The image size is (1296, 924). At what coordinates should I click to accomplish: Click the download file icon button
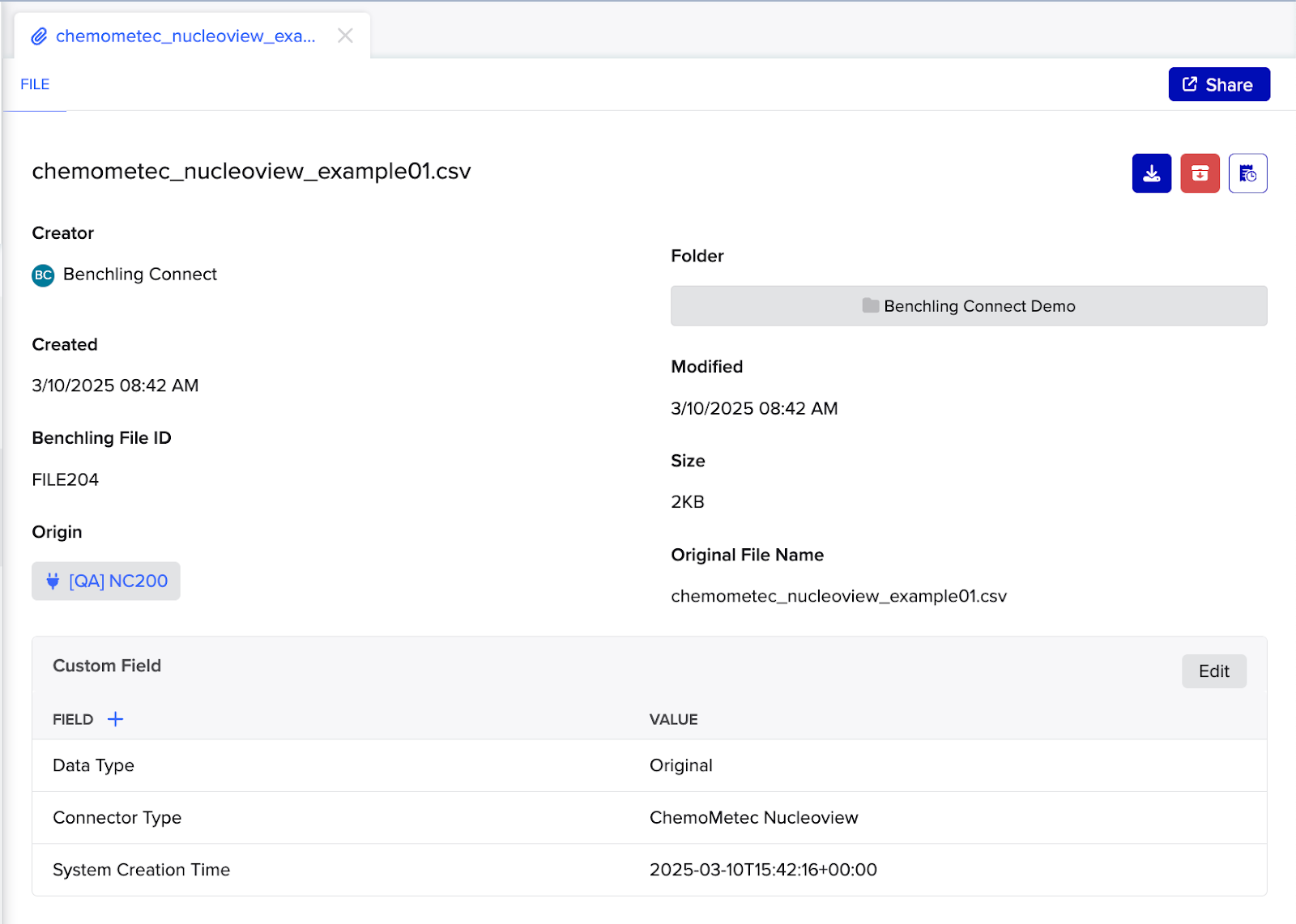tap(1151, 173)
